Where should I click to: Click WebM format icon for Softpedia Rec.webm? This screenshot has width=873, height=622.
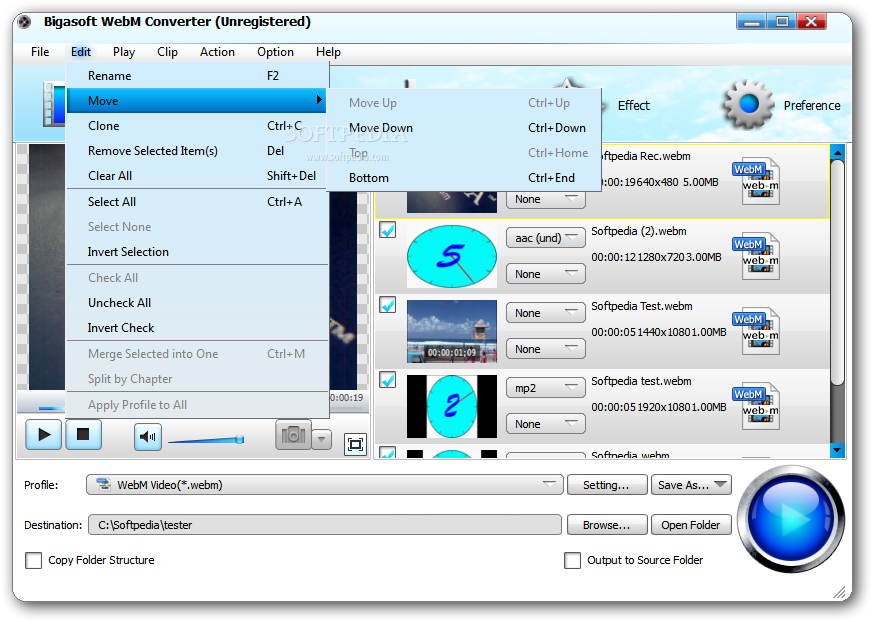757,180
